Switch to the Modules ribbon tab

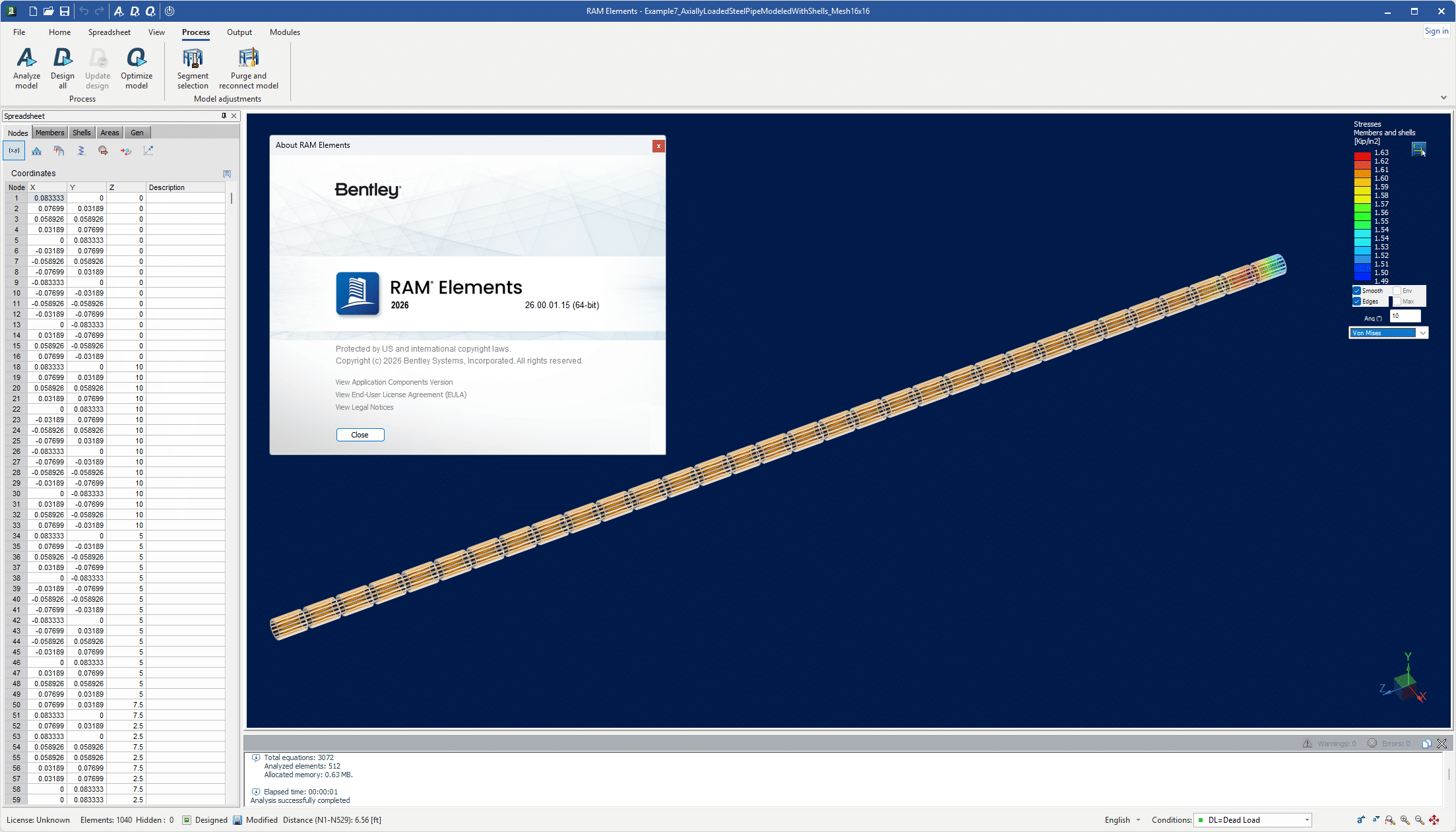pyautogui.click(x=285, y=32)
